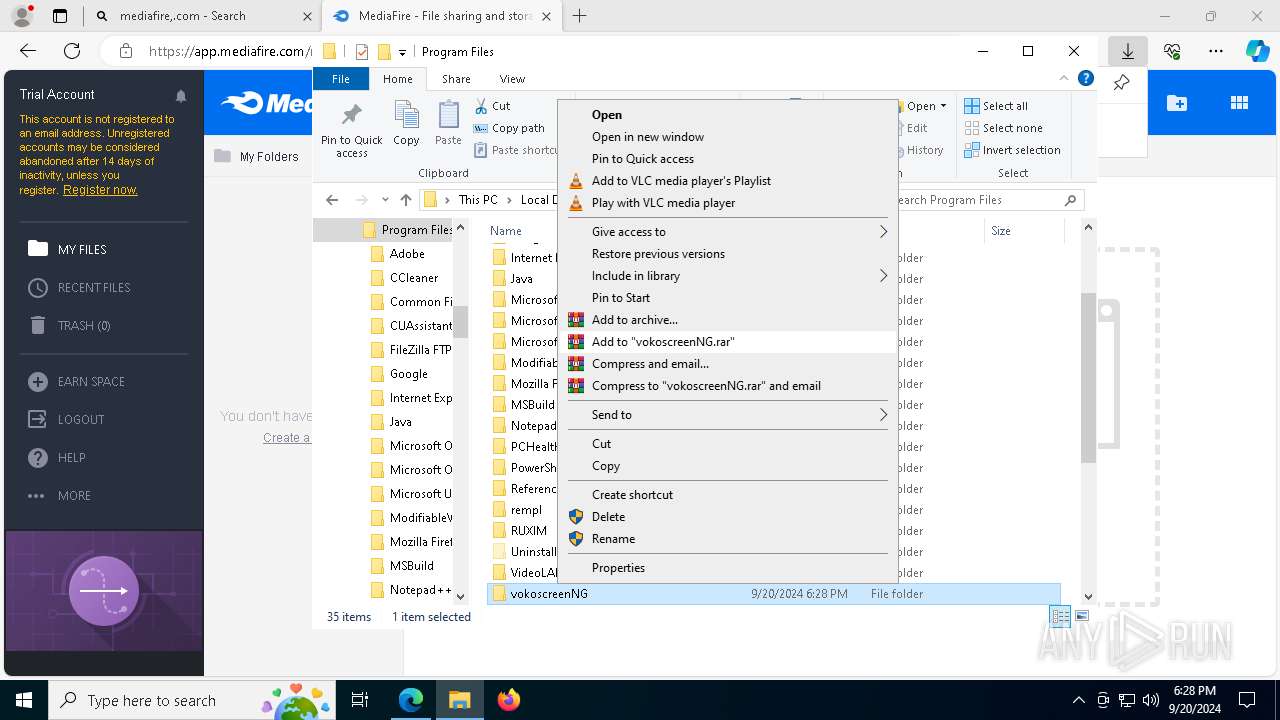Screen dimensions: 1280x720
Task: Click Copy path in the ribbon
Action: (509, 128)
